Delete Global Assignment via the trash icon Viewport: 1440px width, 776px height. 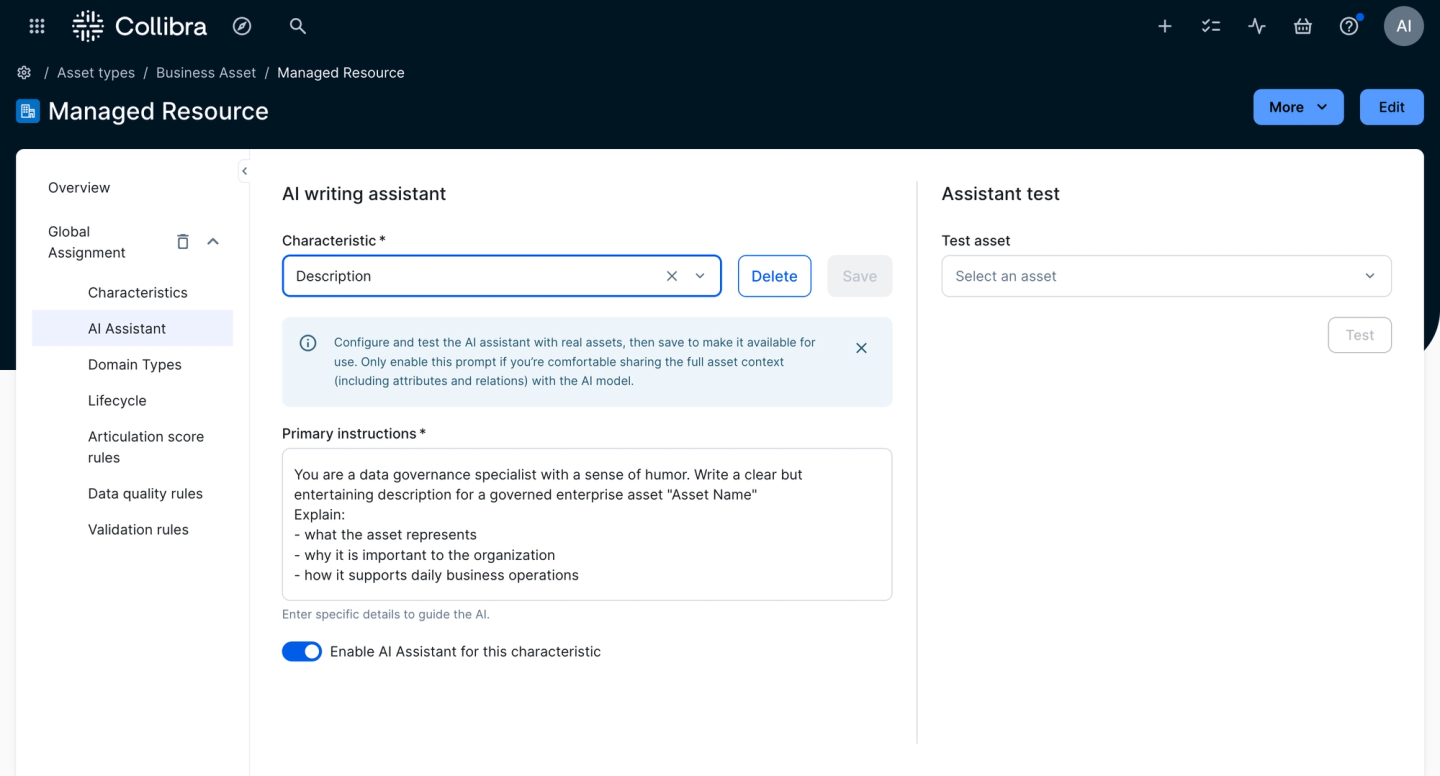182,241
